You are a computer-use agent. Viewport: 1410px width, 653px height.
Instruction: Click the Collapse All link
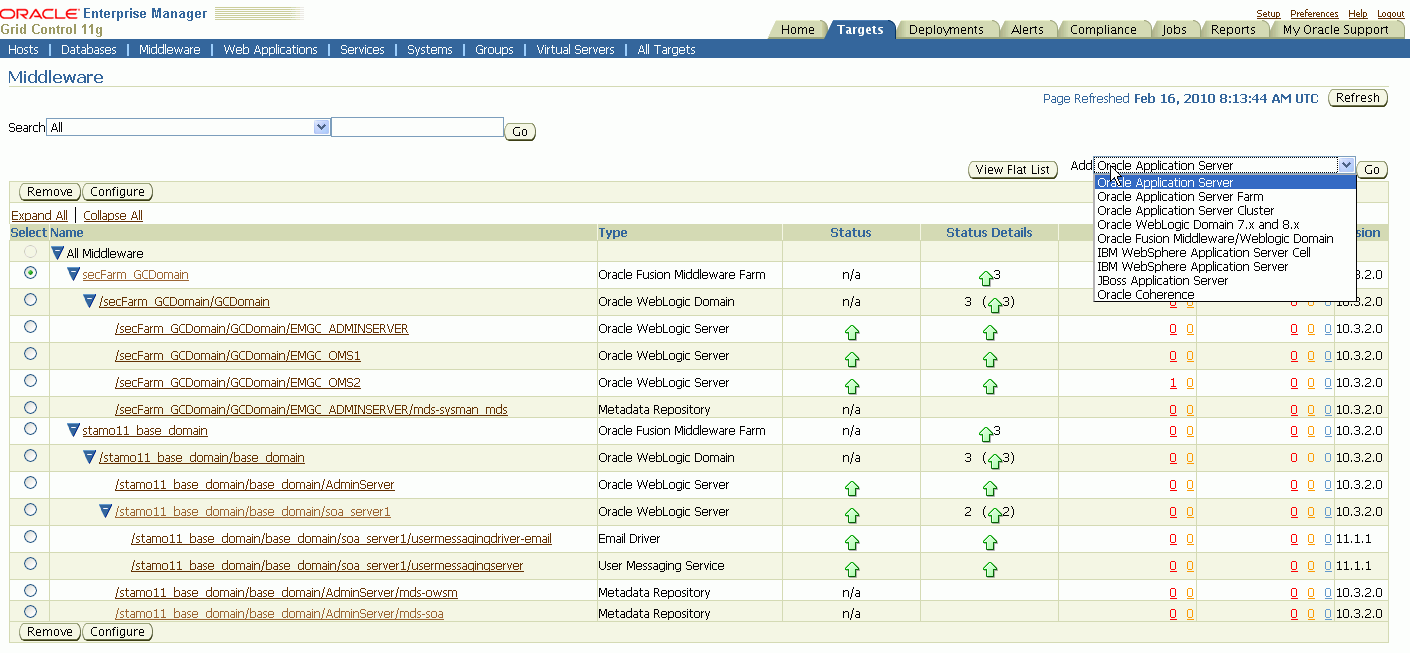click(x=113, y=216)
